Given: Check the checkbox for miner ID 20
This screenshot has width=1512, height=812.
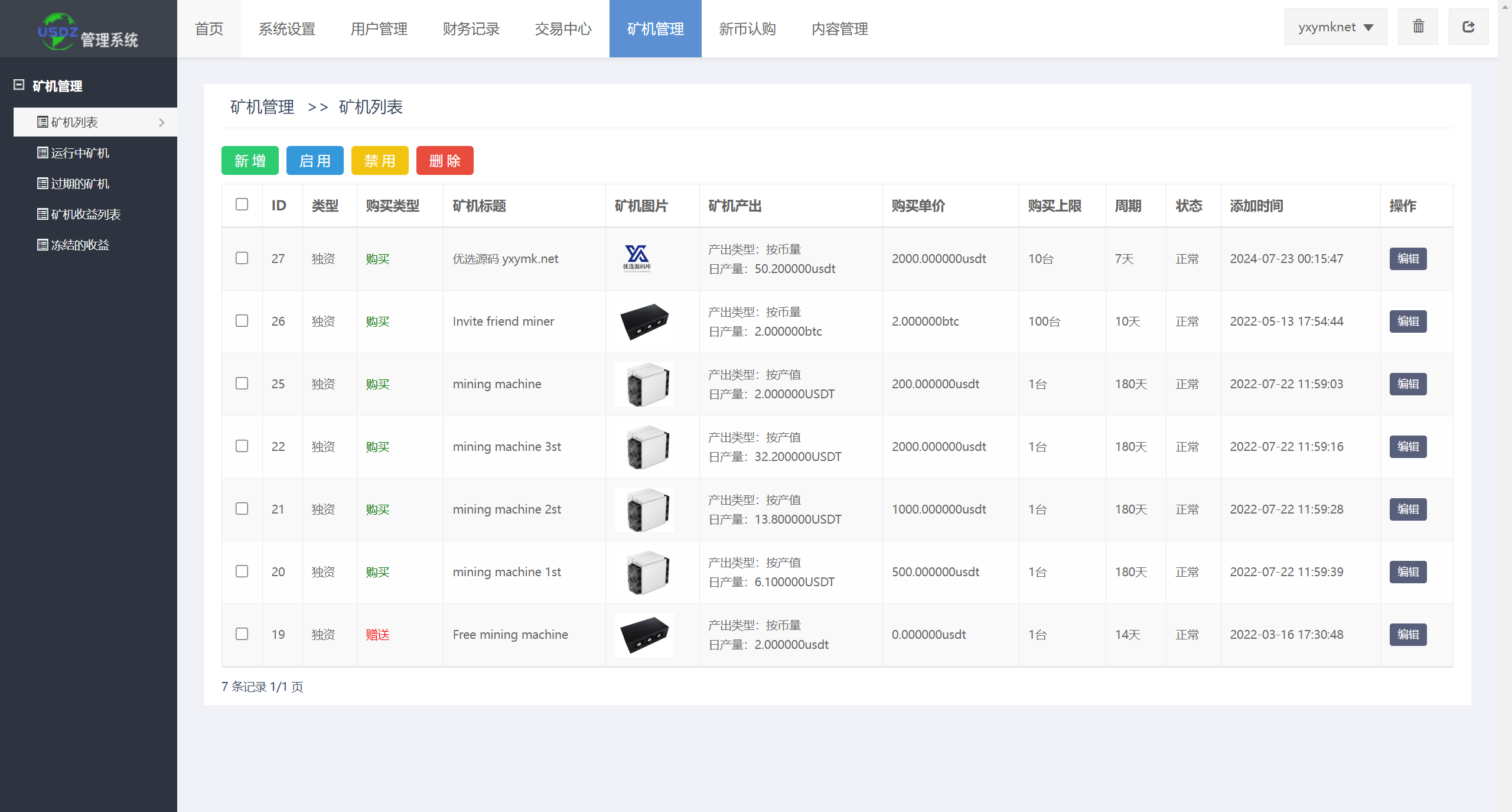Looking at the screenshot, I should (x=242, y=571).
